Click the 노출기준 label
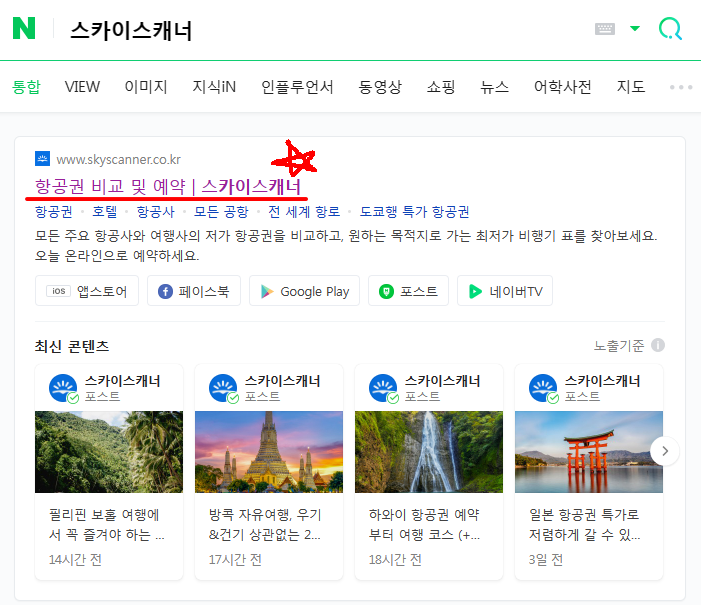 619,346
